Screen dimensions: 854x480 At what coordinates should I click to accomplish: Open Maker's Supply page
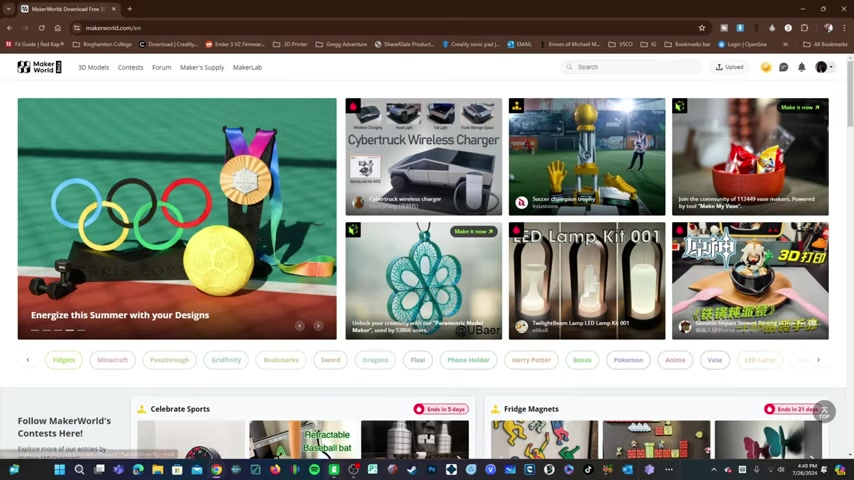tap(202, 67)
